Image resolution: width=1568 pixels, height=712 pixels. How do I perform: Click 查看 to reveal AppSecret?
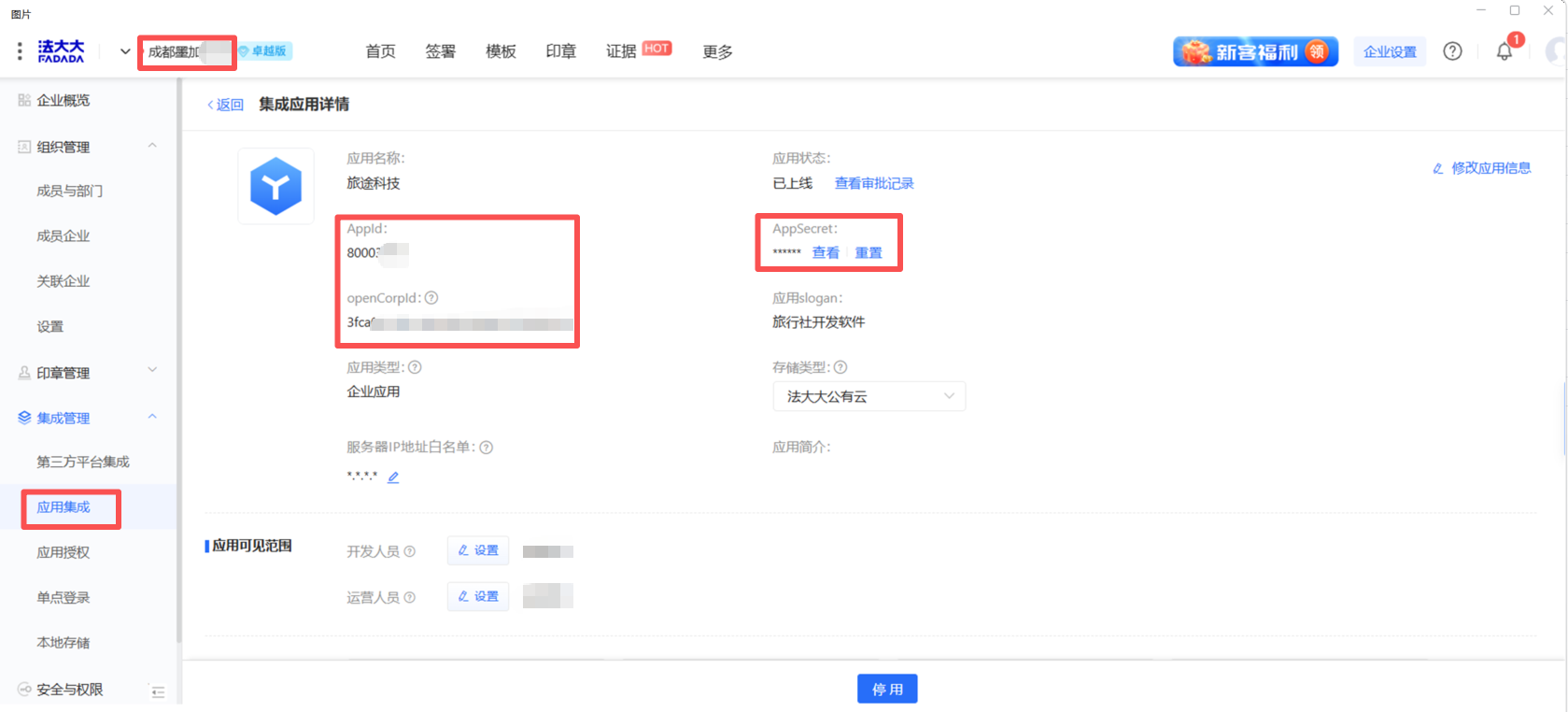coord(826,252)
